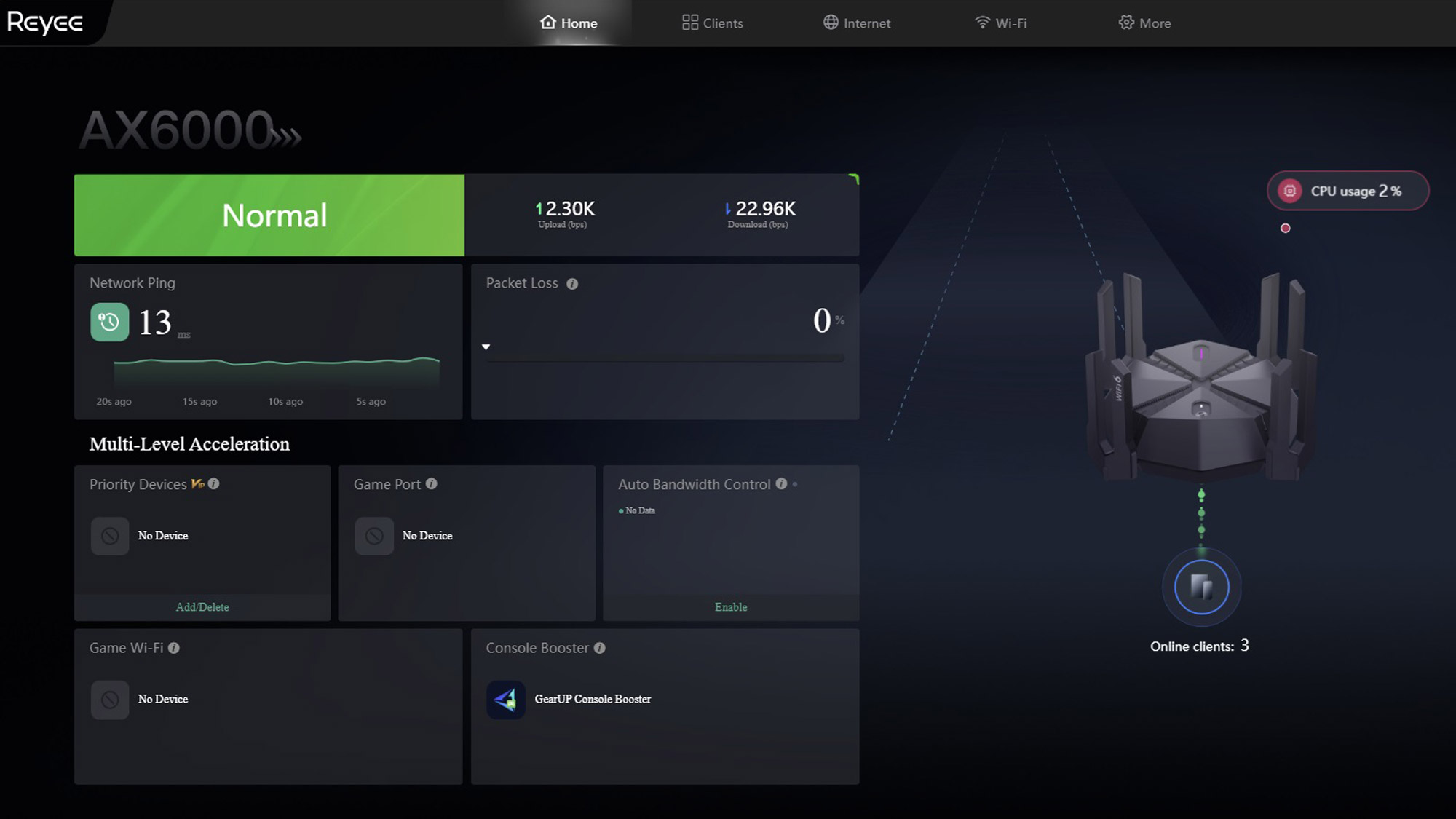Click Add/Delete under Priority Devices
This screenshot has width=1456, height=819.
point(202,606)
